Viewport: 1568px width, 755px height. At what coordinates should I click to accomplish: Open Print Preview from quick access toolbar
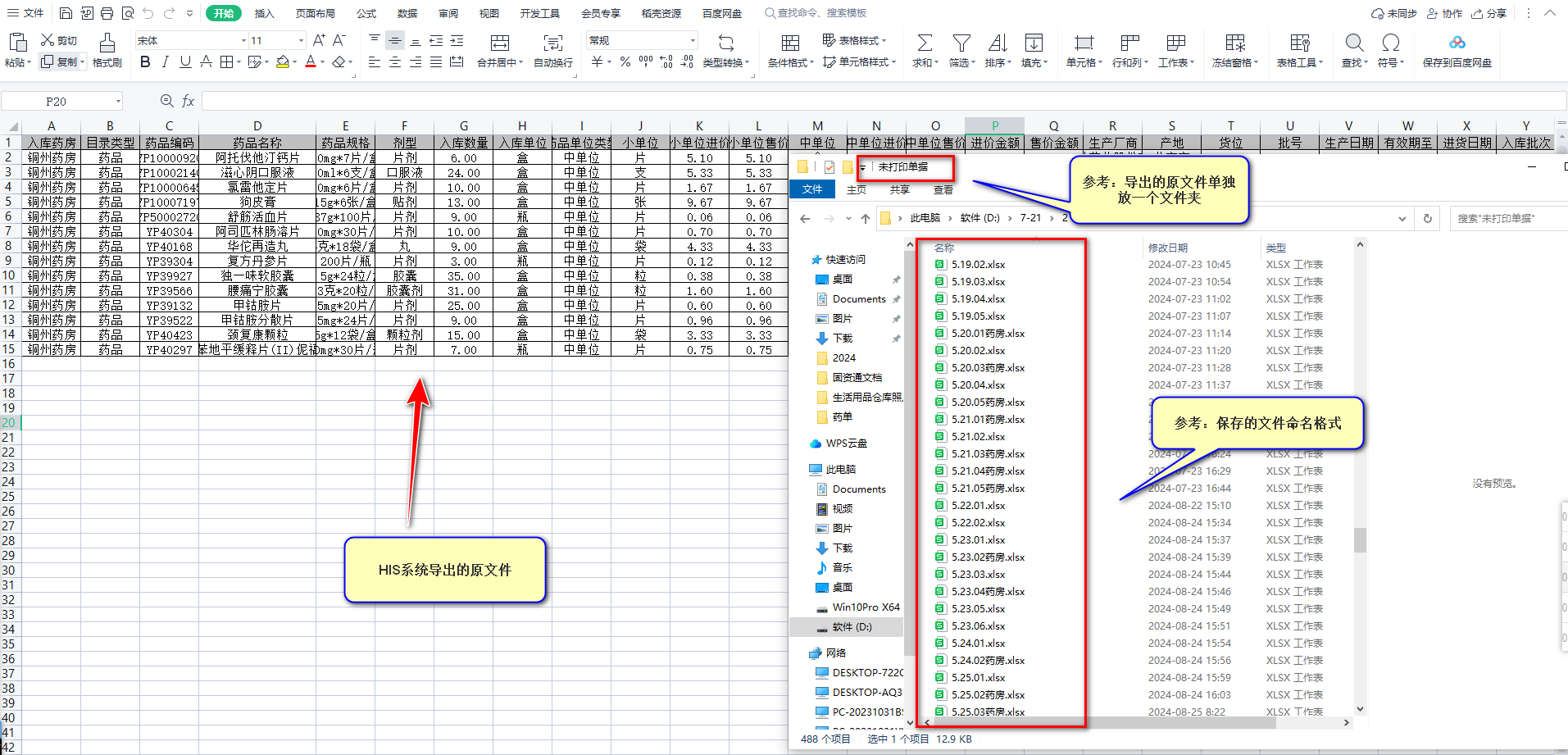128,13
